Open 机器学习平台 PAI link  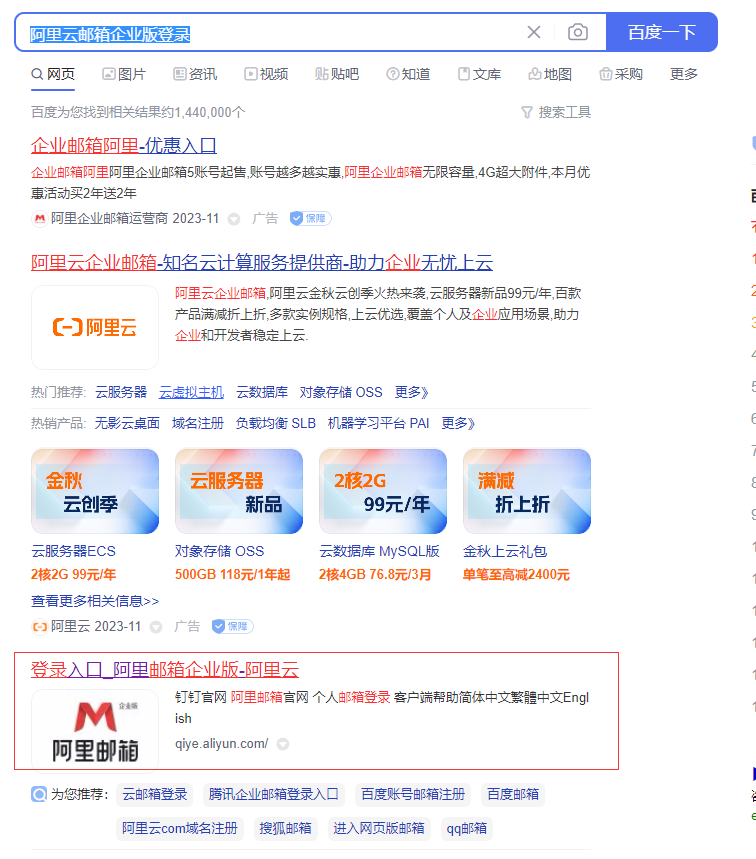pyautogui.click(x=379, y=423)
